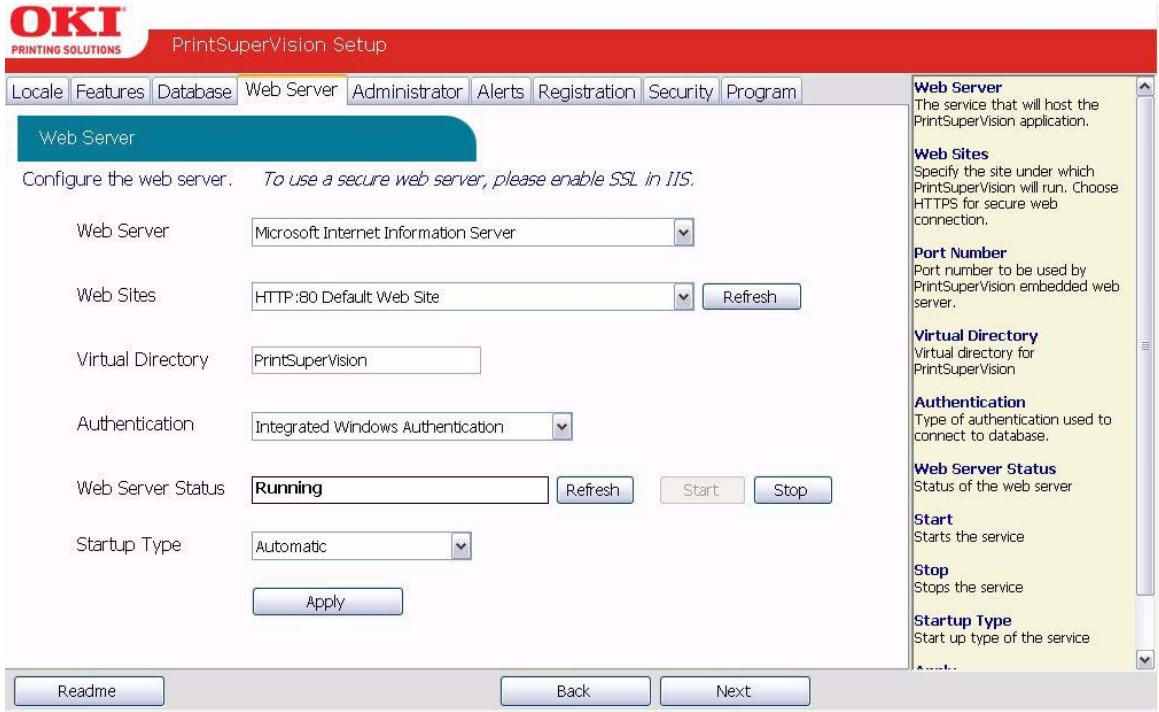Go Back to the previous step
The image size is (1159, 712).
pyautogui.click(x=575, y=691)
